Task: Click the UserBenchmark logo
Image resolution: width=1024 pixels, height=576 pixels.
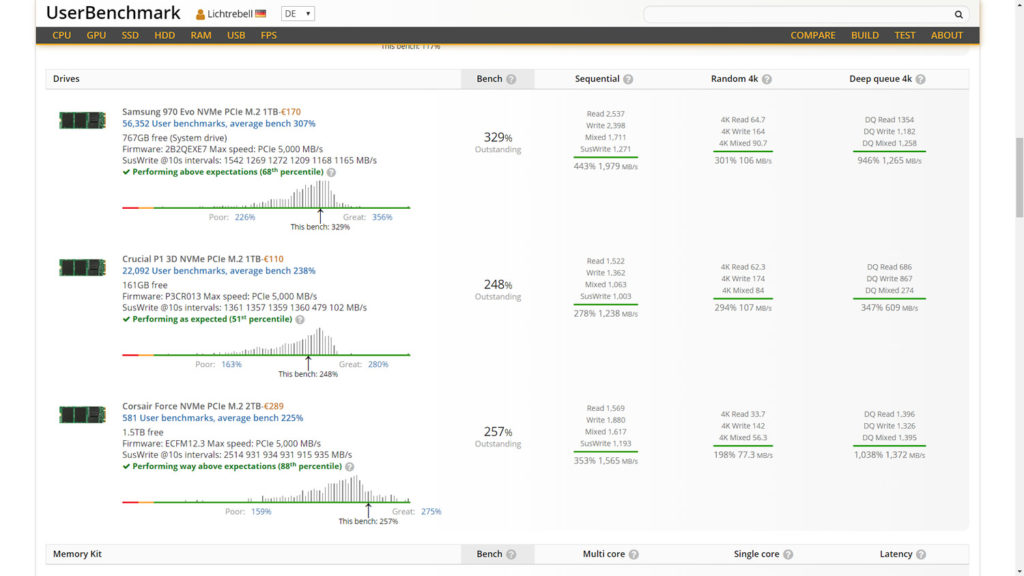Action: [x=113, y=13]
